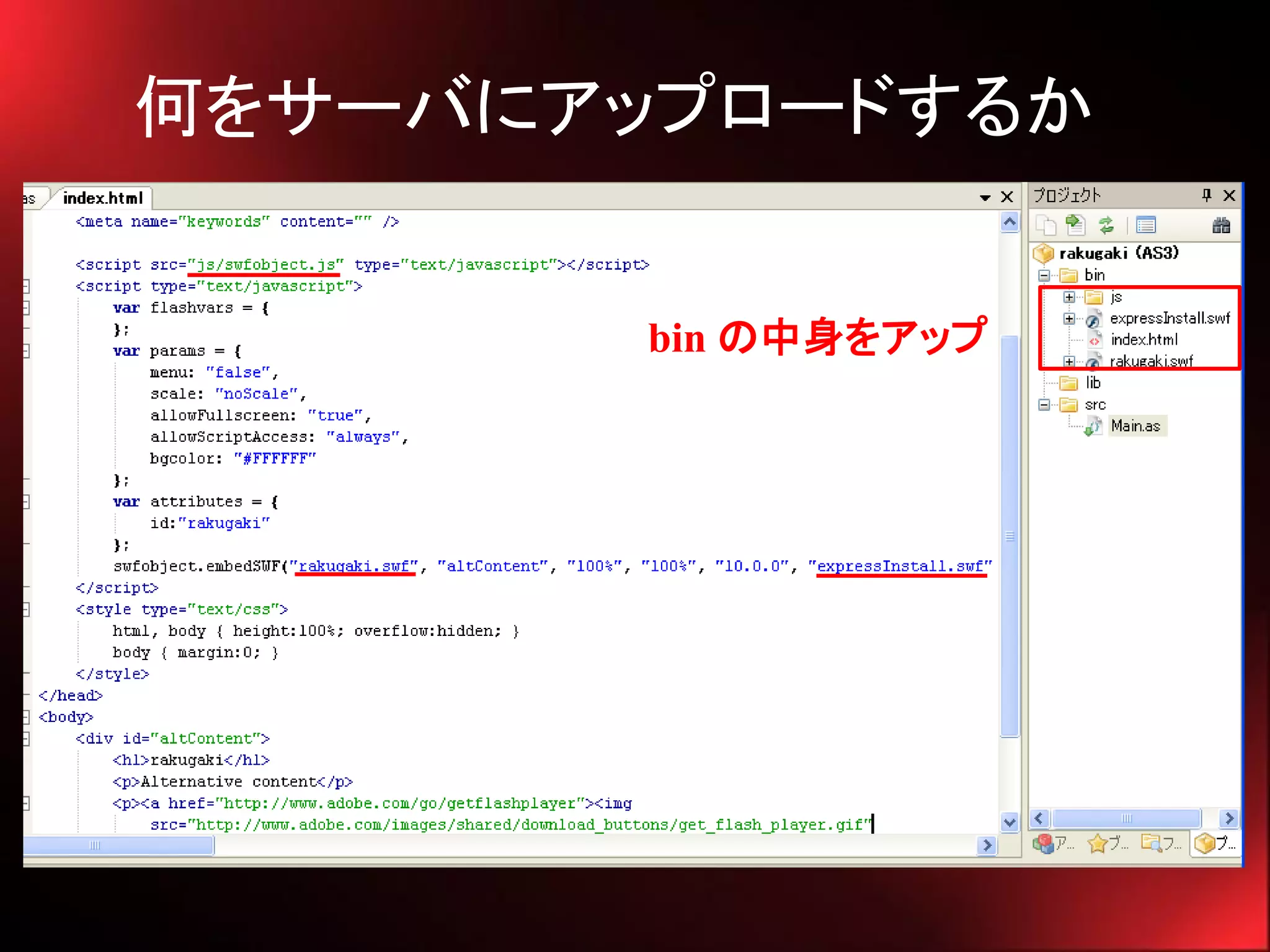Toggle fold marker beside 'var attributes' line

point(26,502)
